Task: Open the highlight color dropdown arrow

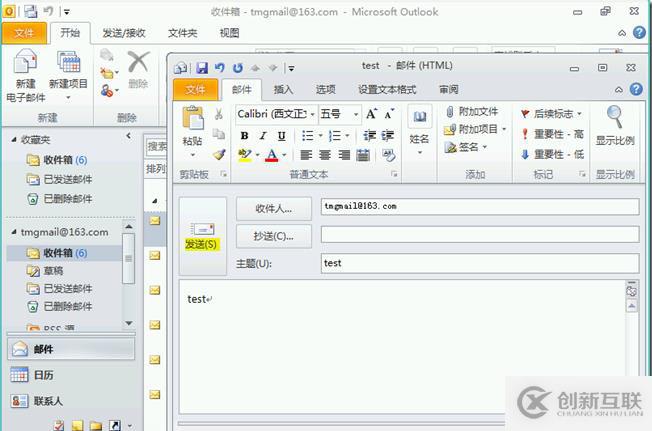Action: click(x=257, y=155)
